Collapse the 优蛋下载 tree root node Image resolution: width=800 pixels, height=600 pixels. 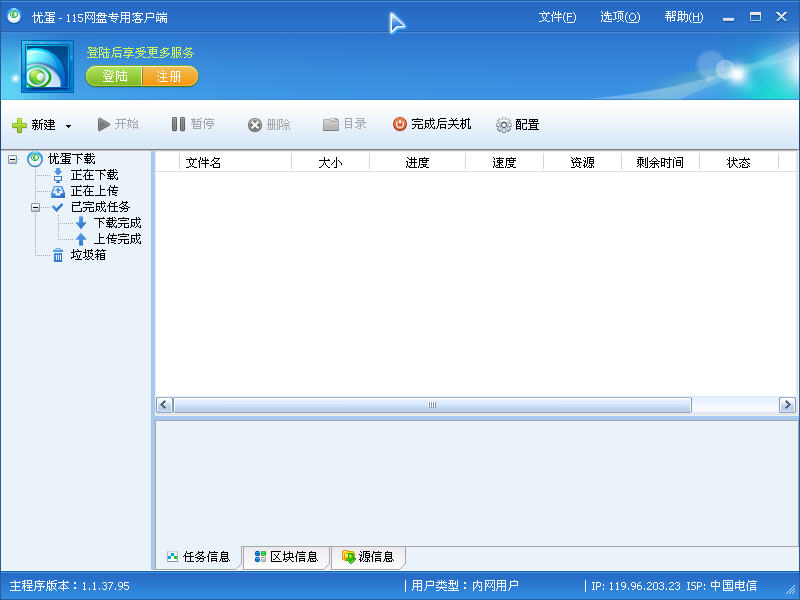(13, 160)
